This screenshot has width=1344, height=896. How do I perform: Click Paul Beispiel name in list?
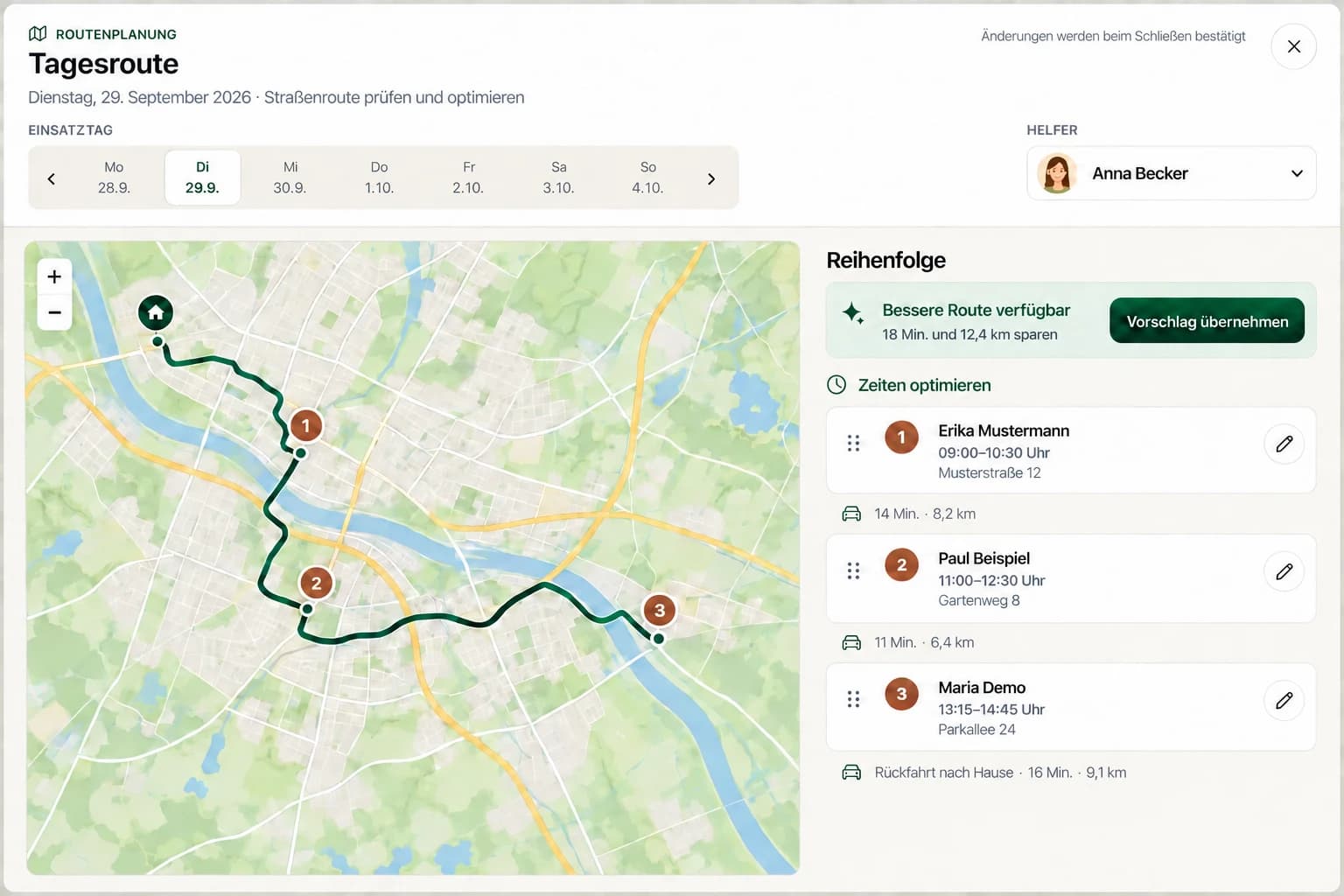[983, 558]
